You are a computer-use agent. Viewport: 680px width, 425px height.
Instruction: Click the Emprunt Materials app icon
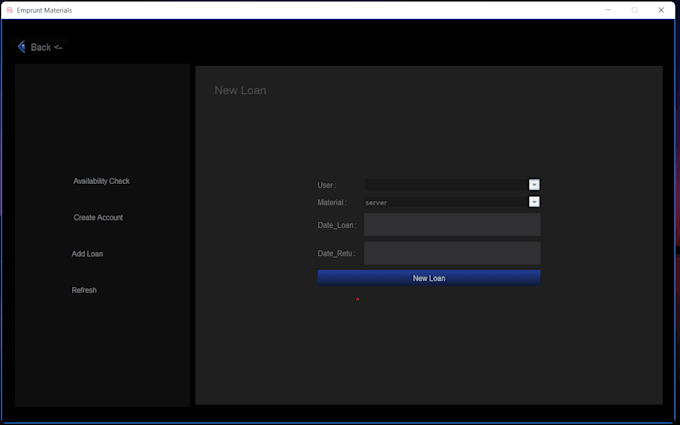(x=9, y=10)
